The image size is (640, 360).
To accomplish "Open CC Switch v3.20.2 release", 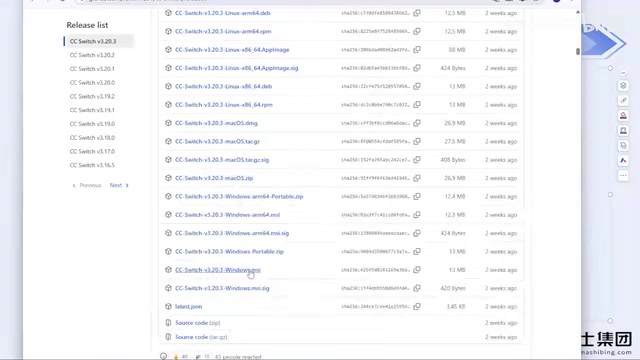I will click(92, 55).
